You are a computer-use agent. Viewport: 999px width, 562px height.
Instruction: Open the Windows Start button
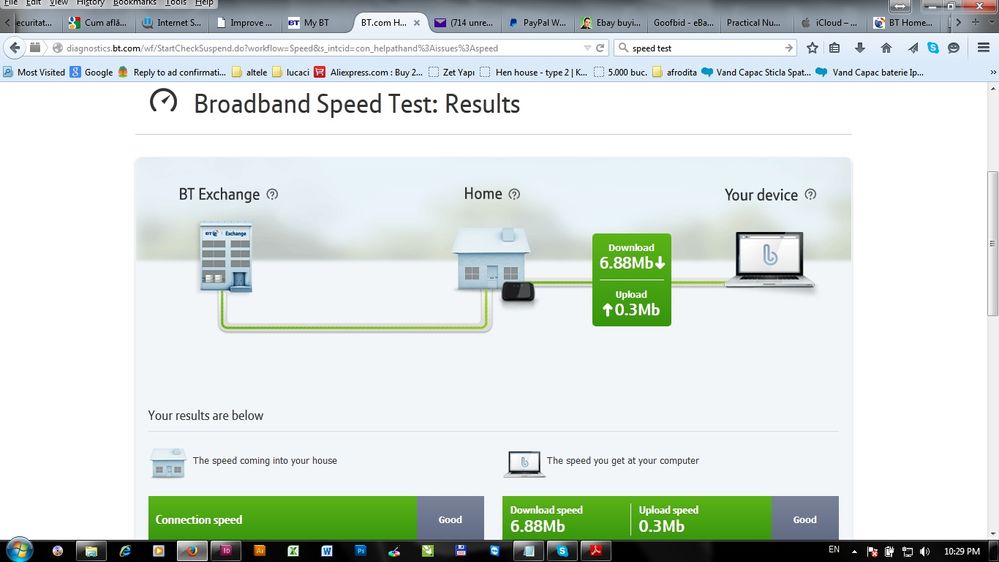[19, 550]
